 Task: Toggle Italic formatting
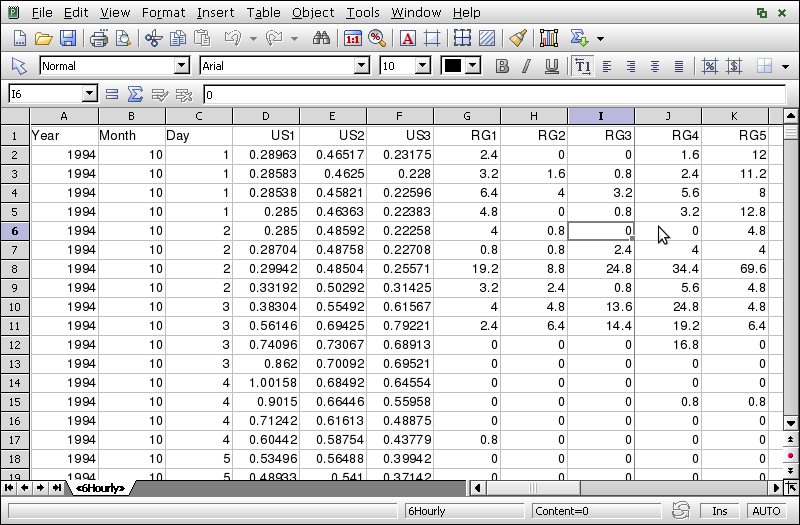[527, 66]
